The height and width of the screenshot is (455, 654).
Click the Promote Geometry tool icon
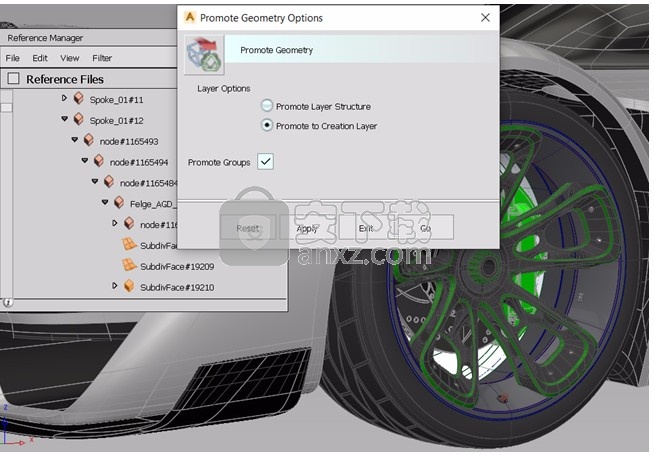[x=204, y=55]
